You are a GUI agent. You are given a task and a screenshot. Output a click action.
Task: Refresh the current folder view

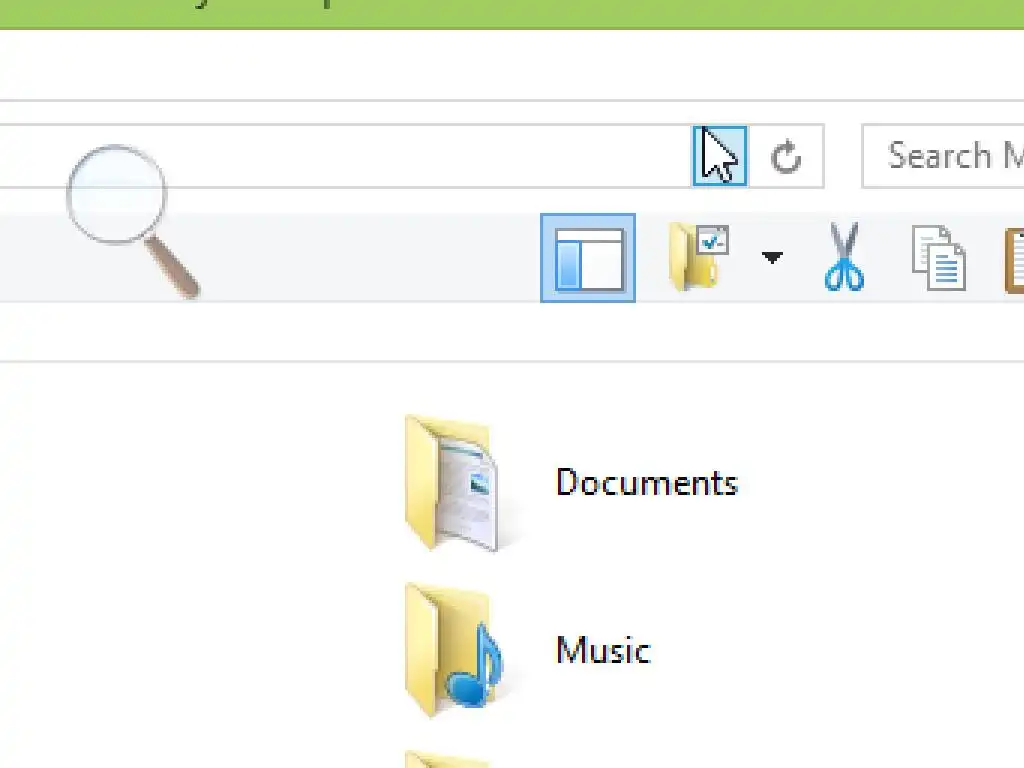(x=786, y=157)
